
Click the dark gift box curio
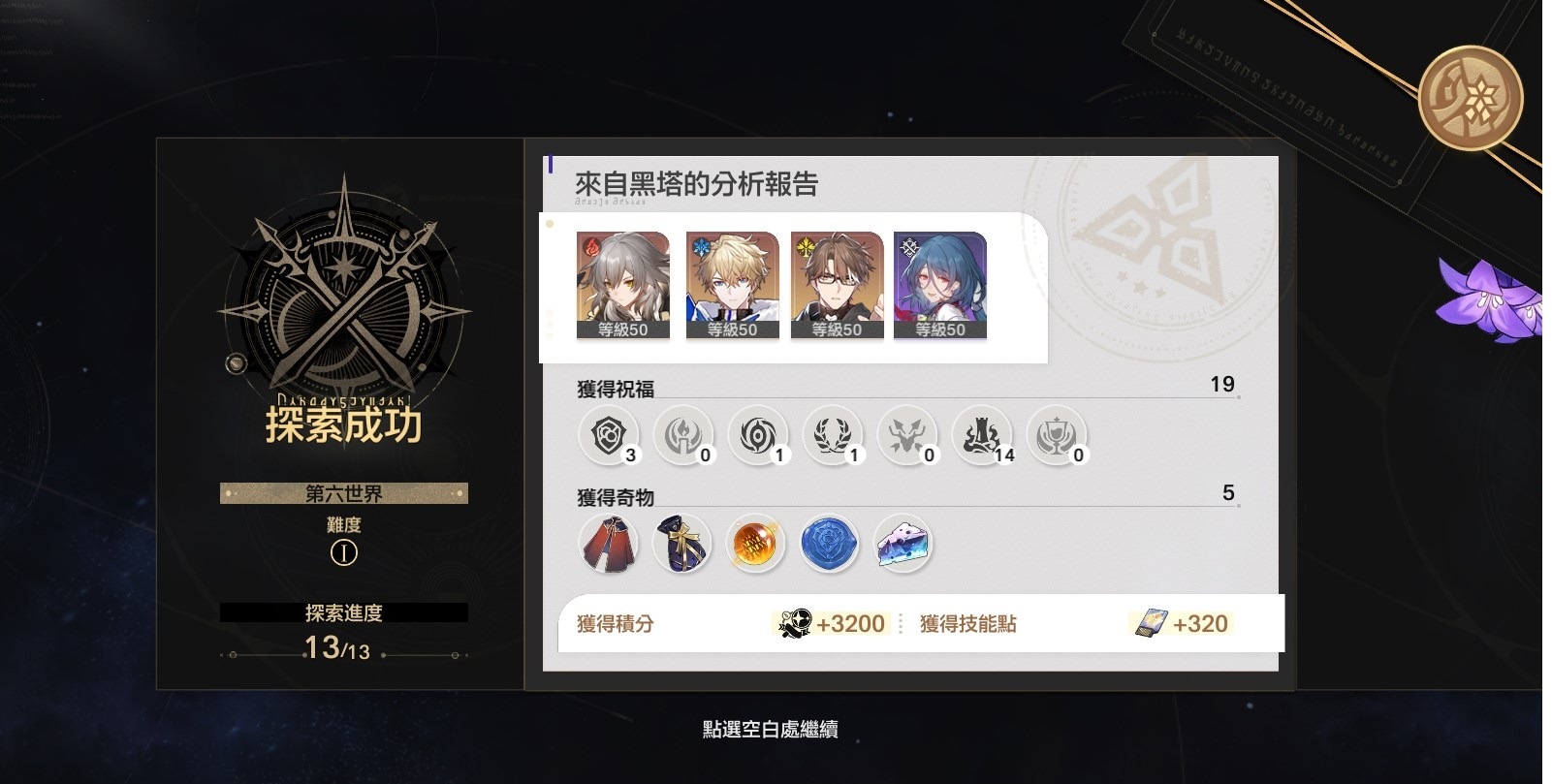(682, 544)
